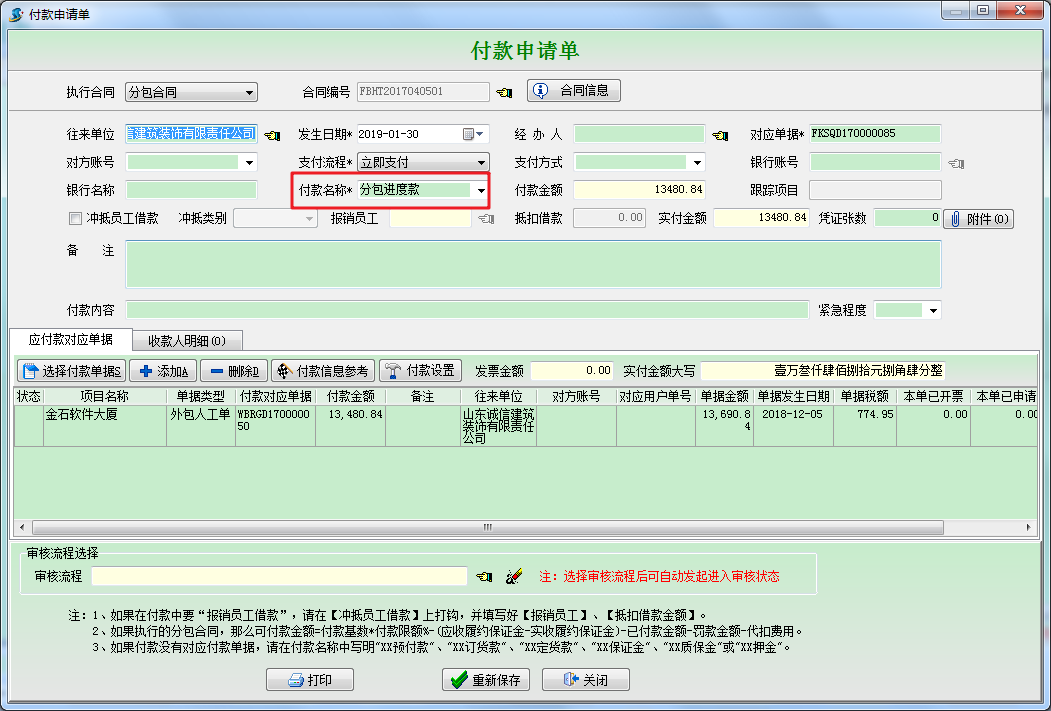Open the calendar picker in 发生日期
Viewport: 1051px width, 711px height.
click(x=469, y=134)
